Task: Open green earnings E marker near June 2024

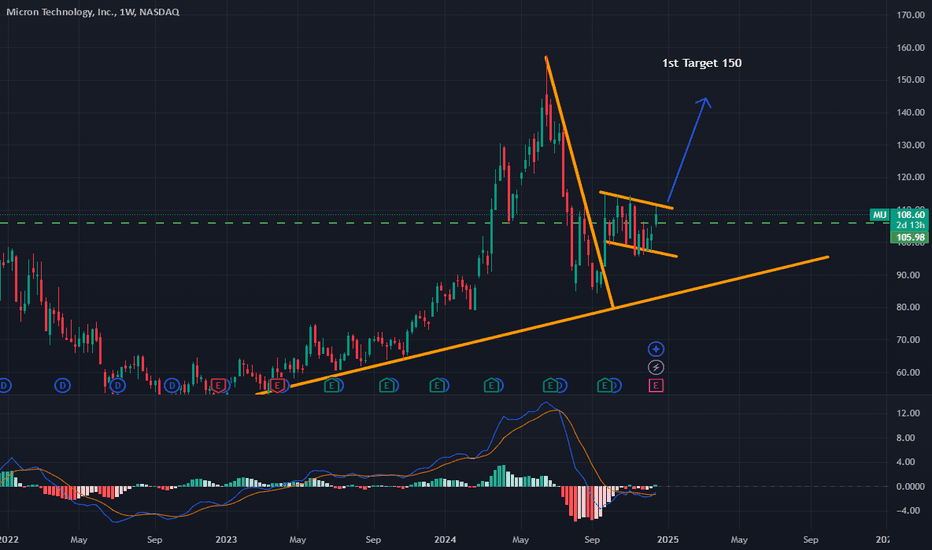Action: tap(550, 386)
